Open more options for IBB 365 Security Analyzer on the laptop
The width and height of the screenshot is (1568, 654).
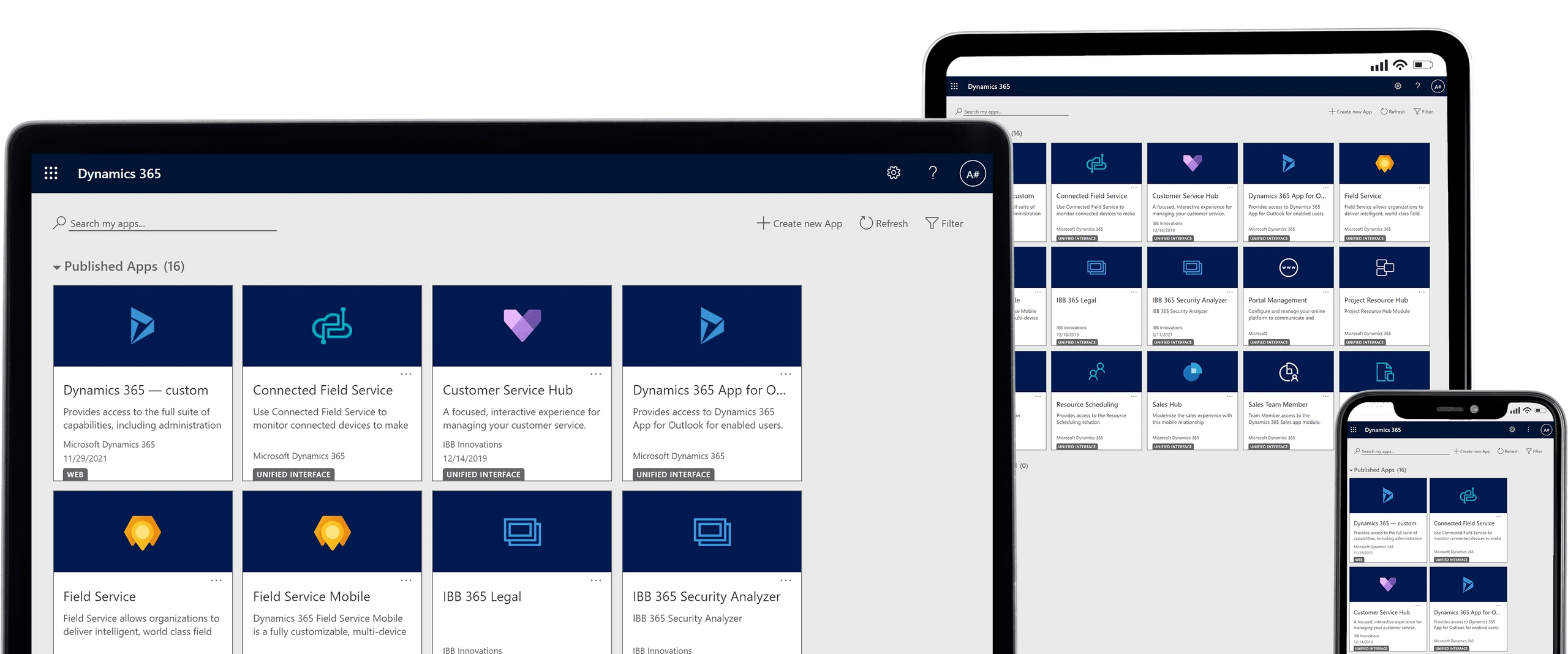point(786,580)
